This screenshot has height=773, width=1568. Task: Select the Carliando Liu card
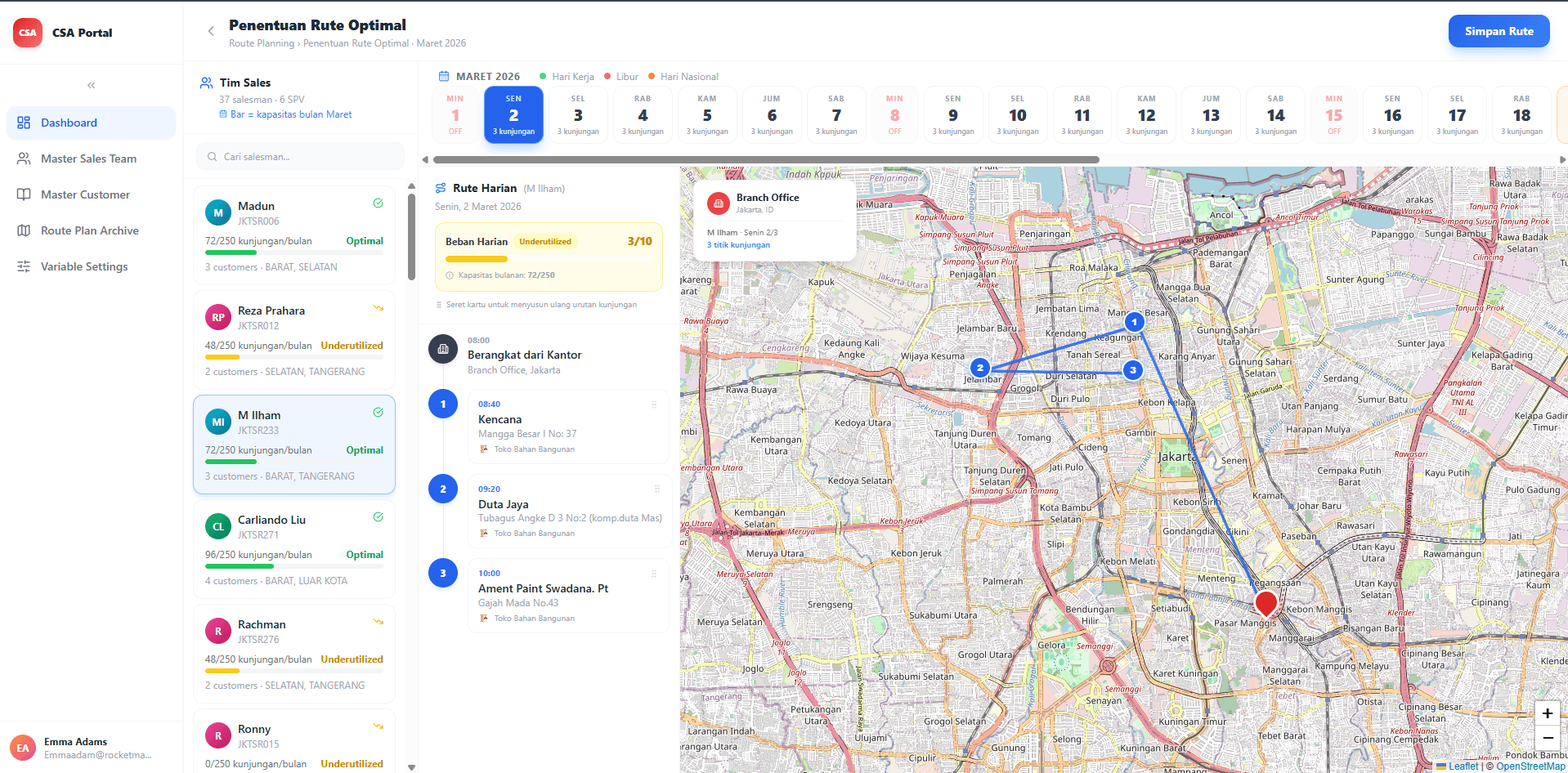[294, 549]
